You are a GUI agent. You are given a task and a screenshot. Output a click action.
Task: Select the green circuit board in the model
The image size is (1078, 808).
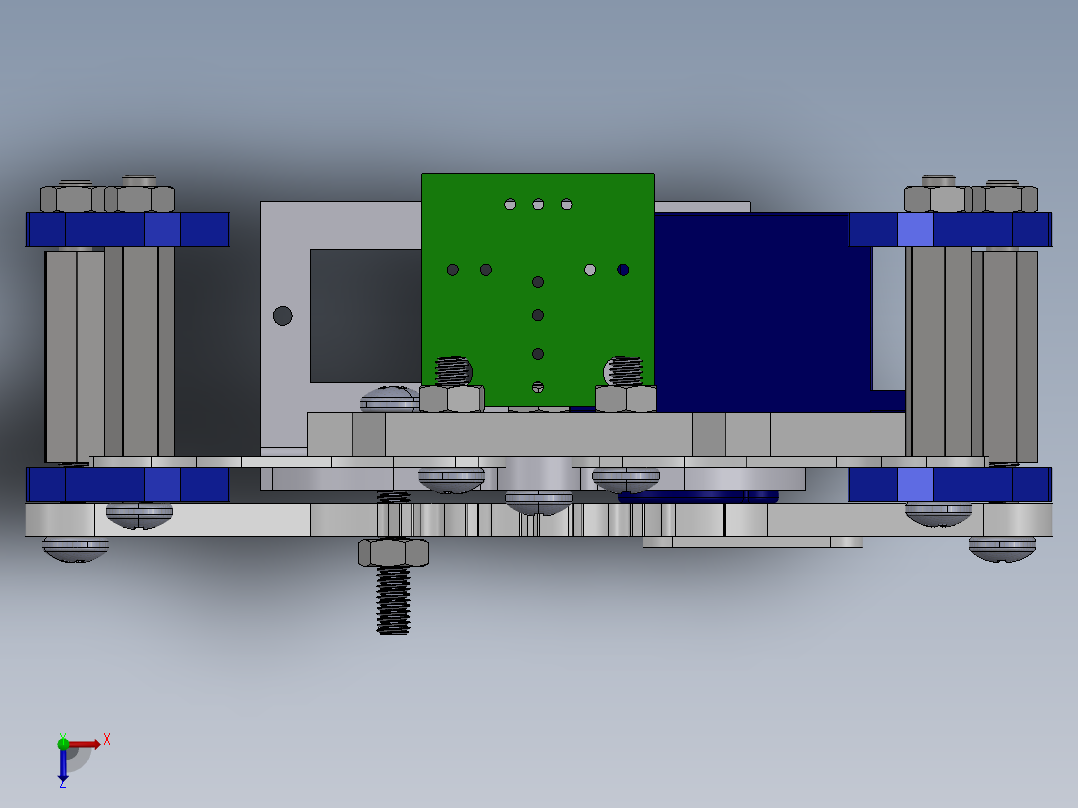(538, 289)
